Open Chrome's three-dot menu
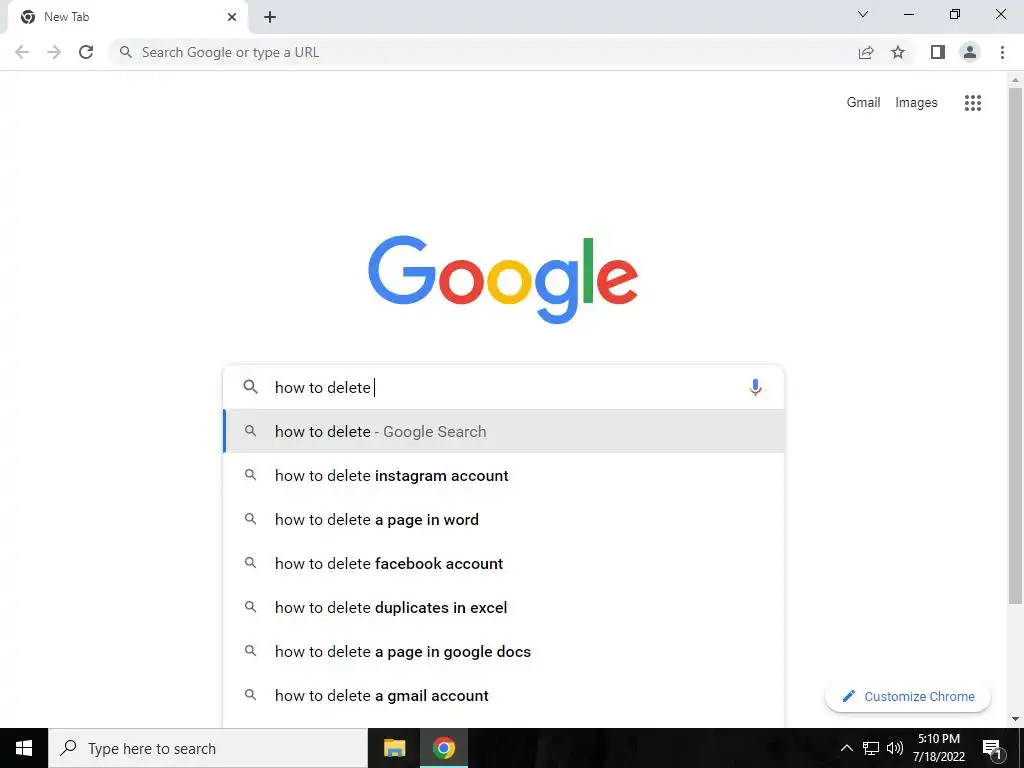 (1002, 52)
